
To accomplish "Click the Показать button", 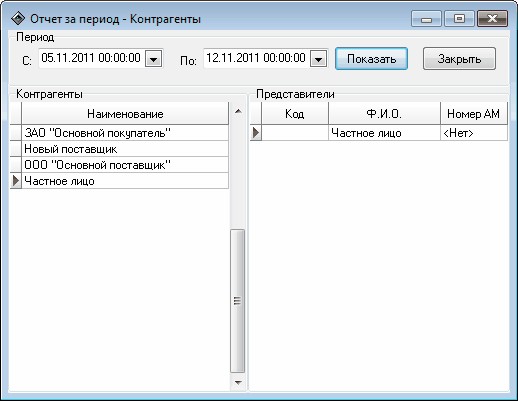I will pyautogui.click(x=371, y=59).
